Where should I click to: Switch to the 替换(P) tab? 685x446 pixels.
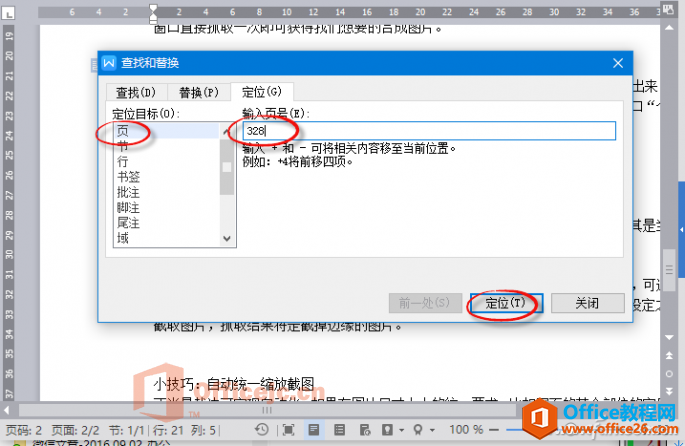199,93
